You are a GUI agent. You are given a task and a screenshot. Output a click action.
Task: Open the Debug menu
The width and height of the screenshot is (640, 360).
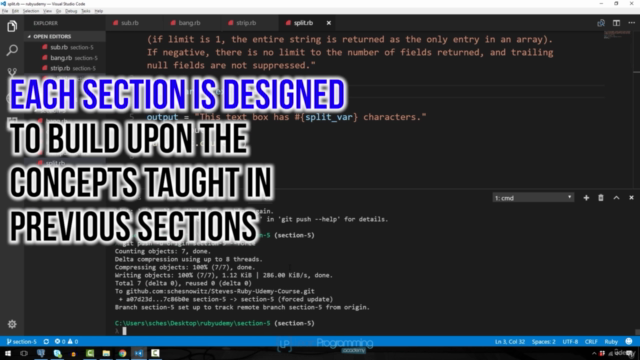click(71, 11)
